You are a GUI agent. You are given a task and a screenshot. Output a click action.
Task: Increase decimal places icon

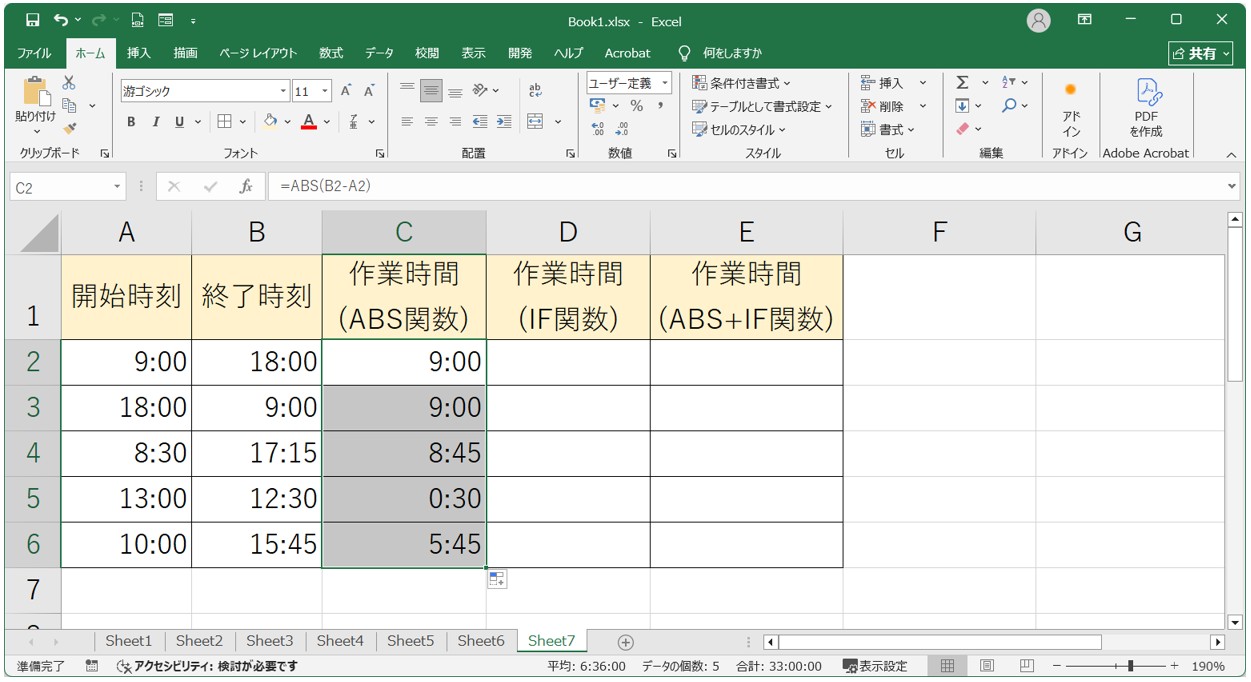598,129
